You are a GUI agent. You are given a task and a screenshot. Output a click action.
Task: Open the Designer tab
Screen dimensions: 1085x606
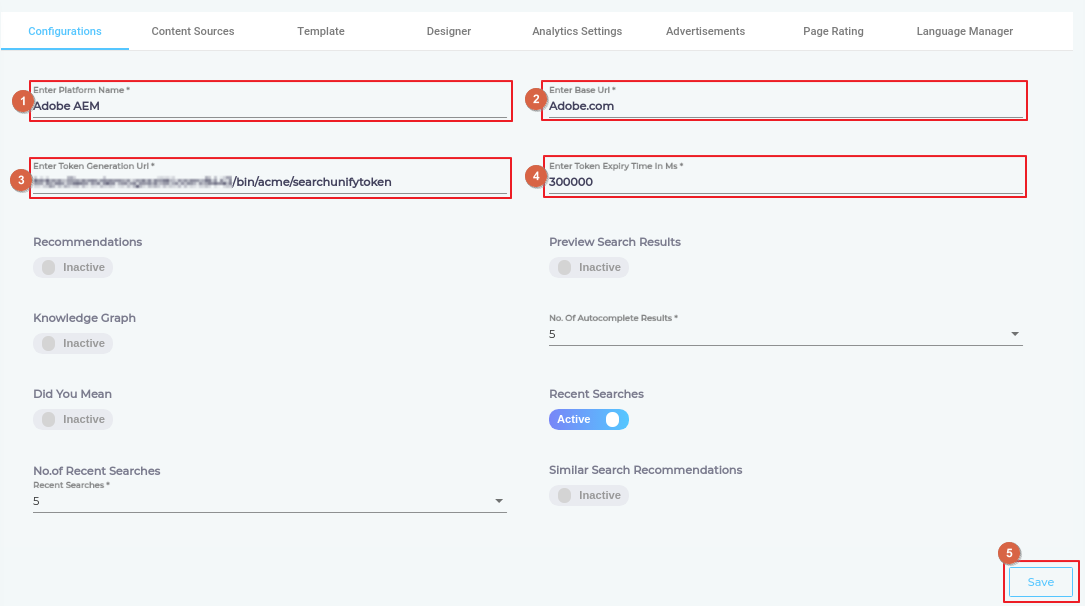click(x=449, y=31)
